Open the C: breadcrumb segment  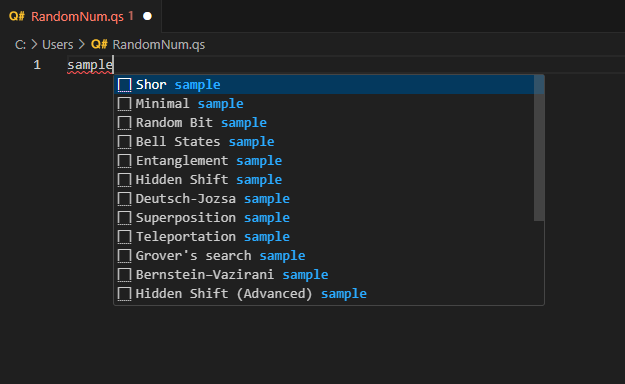click(x=20, y=45)
